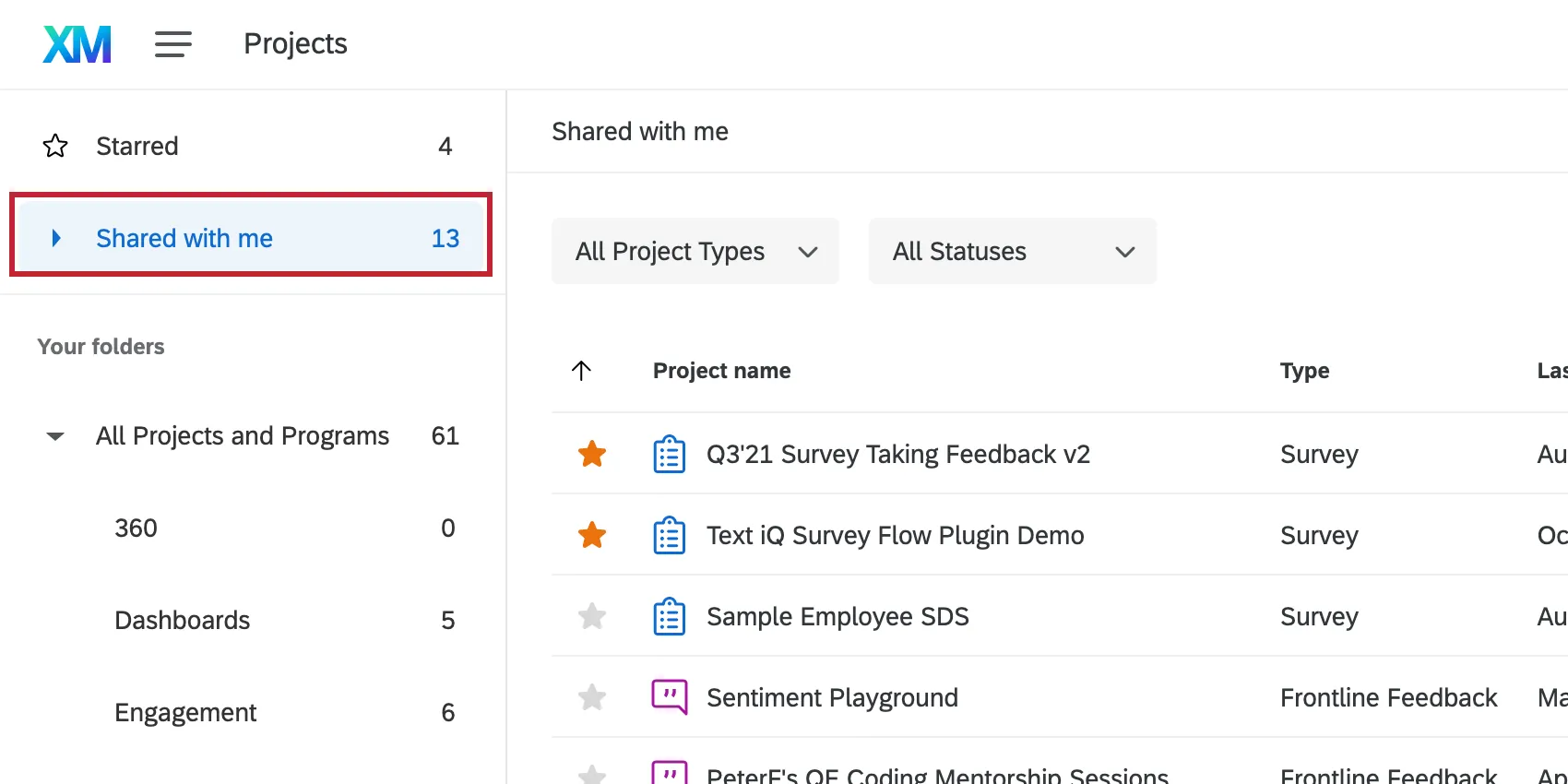The height and width of the screenshot is (784, 1568).
Task: Unstar Text iQ Survey Flow Plugin Demo
Action: pos(592,535)
